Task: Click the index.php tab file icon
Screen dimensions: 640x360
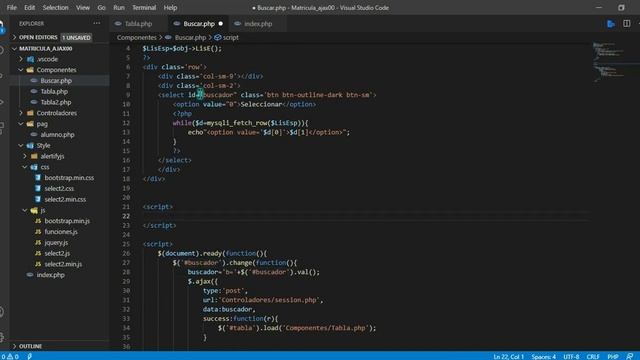Action: tap(237, 24)
